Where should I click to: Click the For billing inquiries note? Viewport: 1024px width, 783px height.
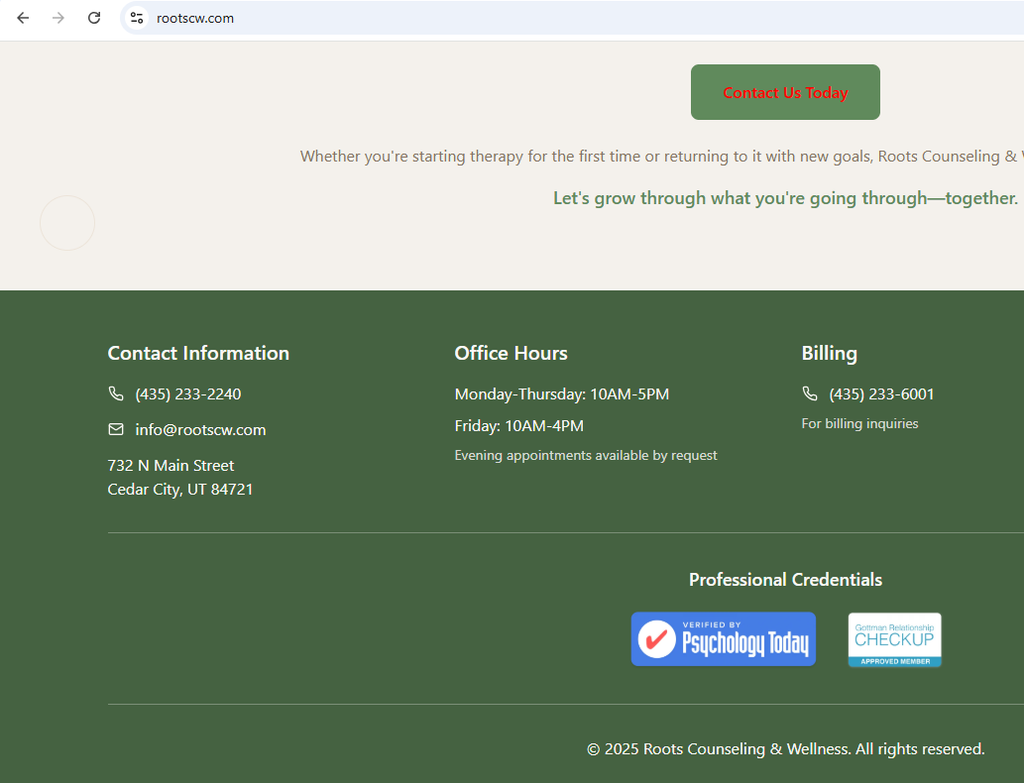(x=859, y=423)
